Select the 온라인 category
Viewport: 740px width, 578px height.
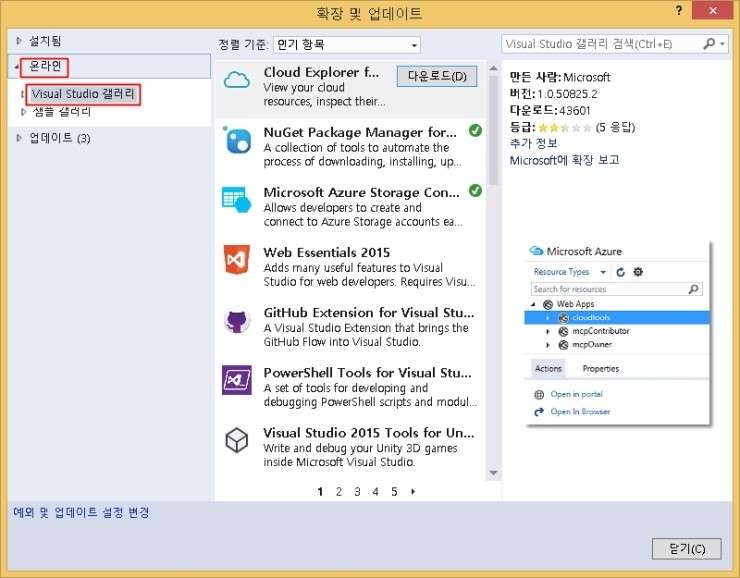[x=45, y=66]
